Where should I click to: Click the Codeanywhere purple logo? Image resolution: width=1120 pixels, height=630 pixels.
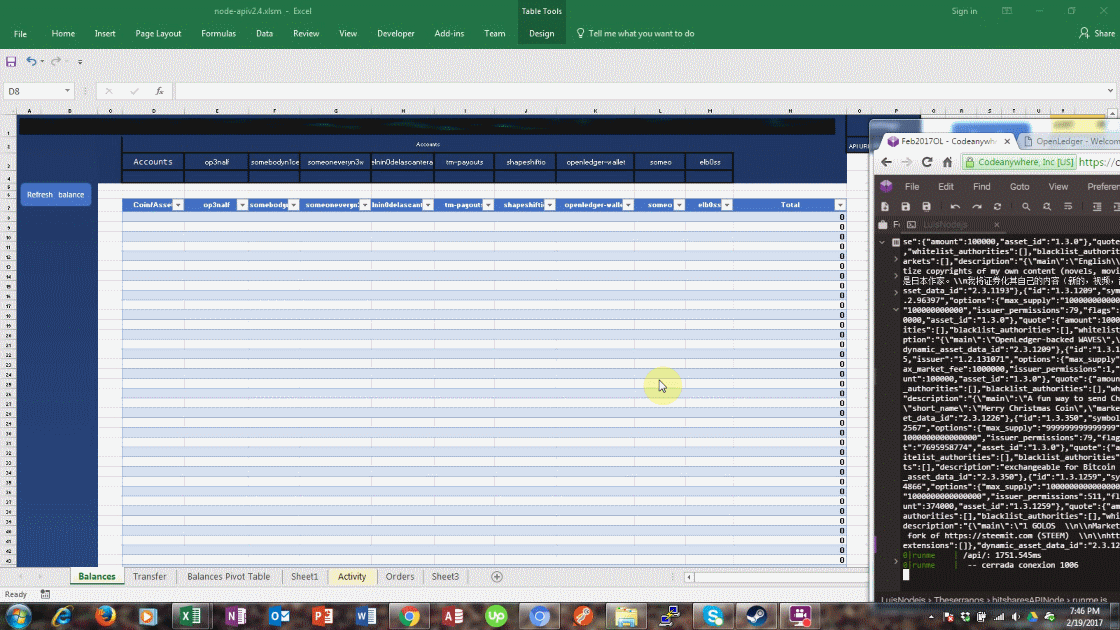click(886, 186)
